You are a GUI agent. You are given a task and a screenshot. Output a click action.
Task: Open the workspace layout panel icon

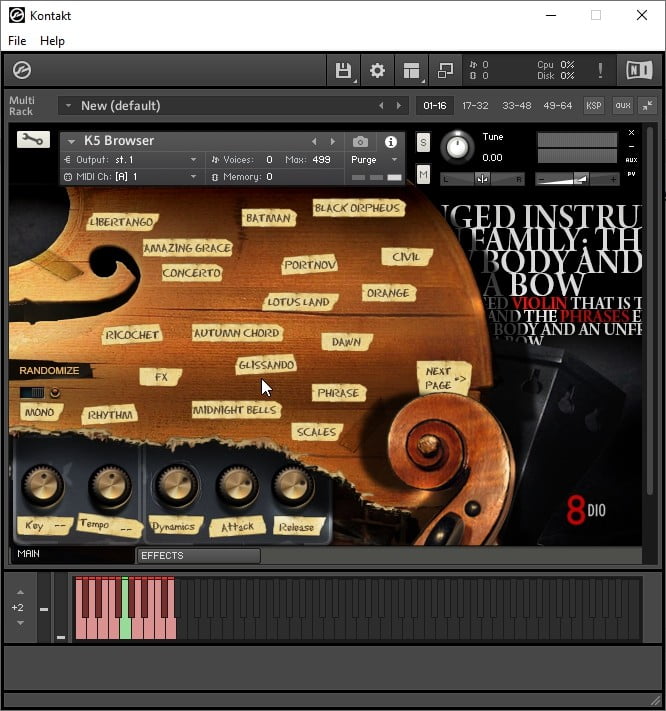411,70
